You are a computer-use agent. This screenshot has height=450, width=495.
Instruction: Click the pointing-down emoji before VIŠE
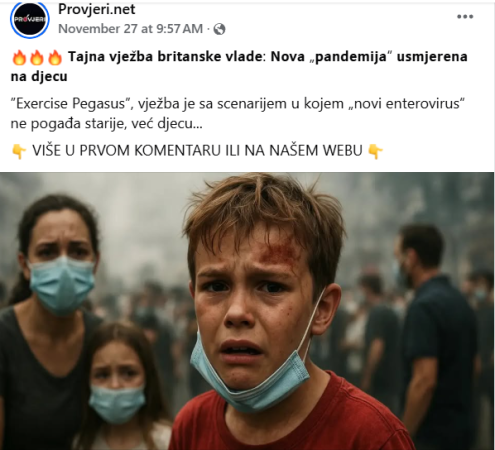(19, 151)
